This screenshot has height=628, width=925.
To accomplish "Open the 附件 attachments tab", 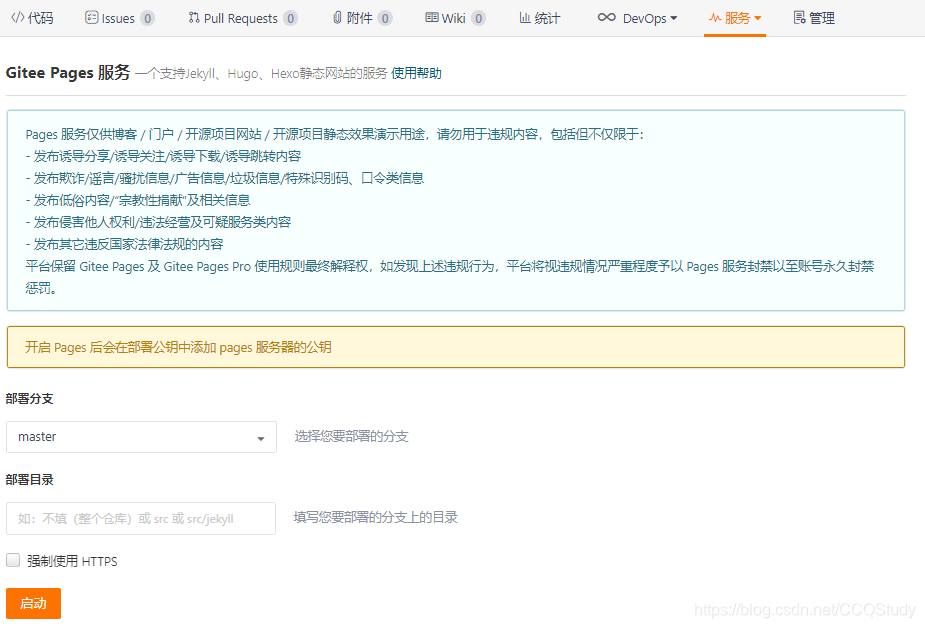I will click(x=362, y=18).
